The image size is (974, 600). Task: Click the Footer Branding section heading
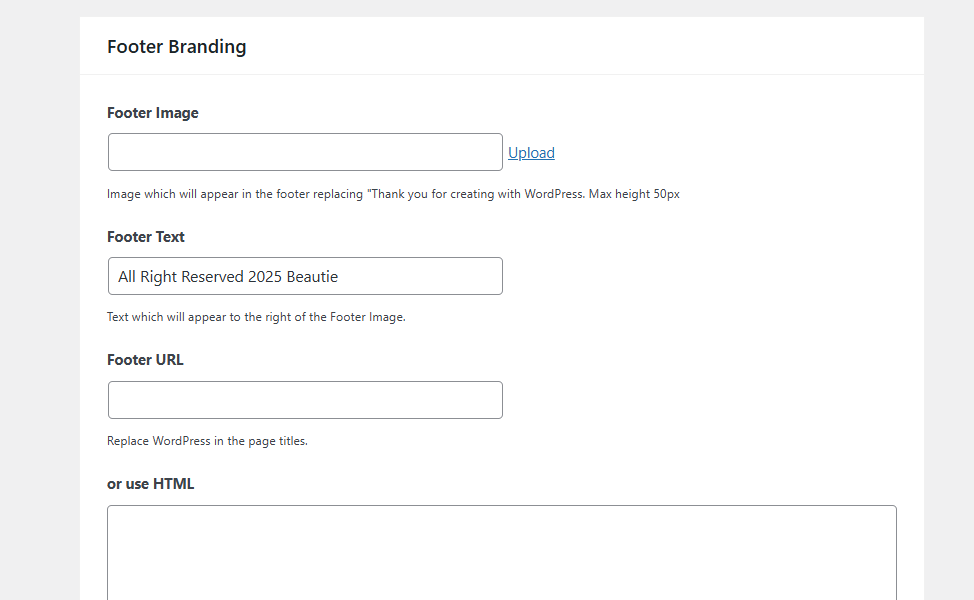click(176, 46)
